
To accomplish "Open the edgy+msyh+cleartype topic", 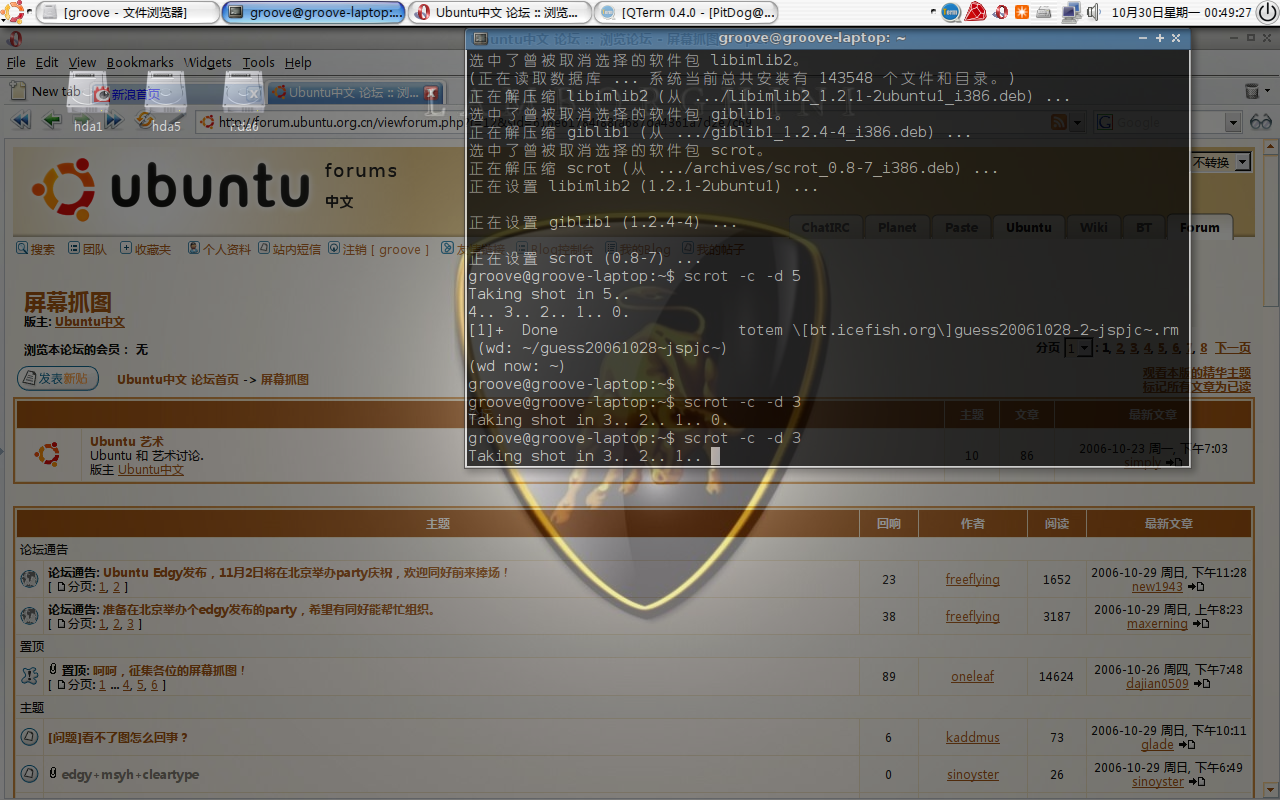I will 130,774.
